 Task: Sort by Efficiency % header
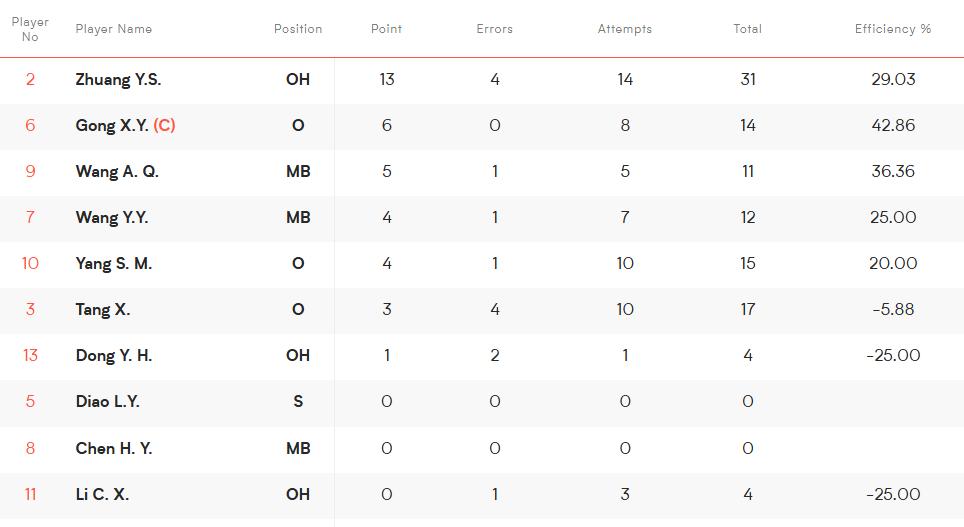click(x=893, y=29)
